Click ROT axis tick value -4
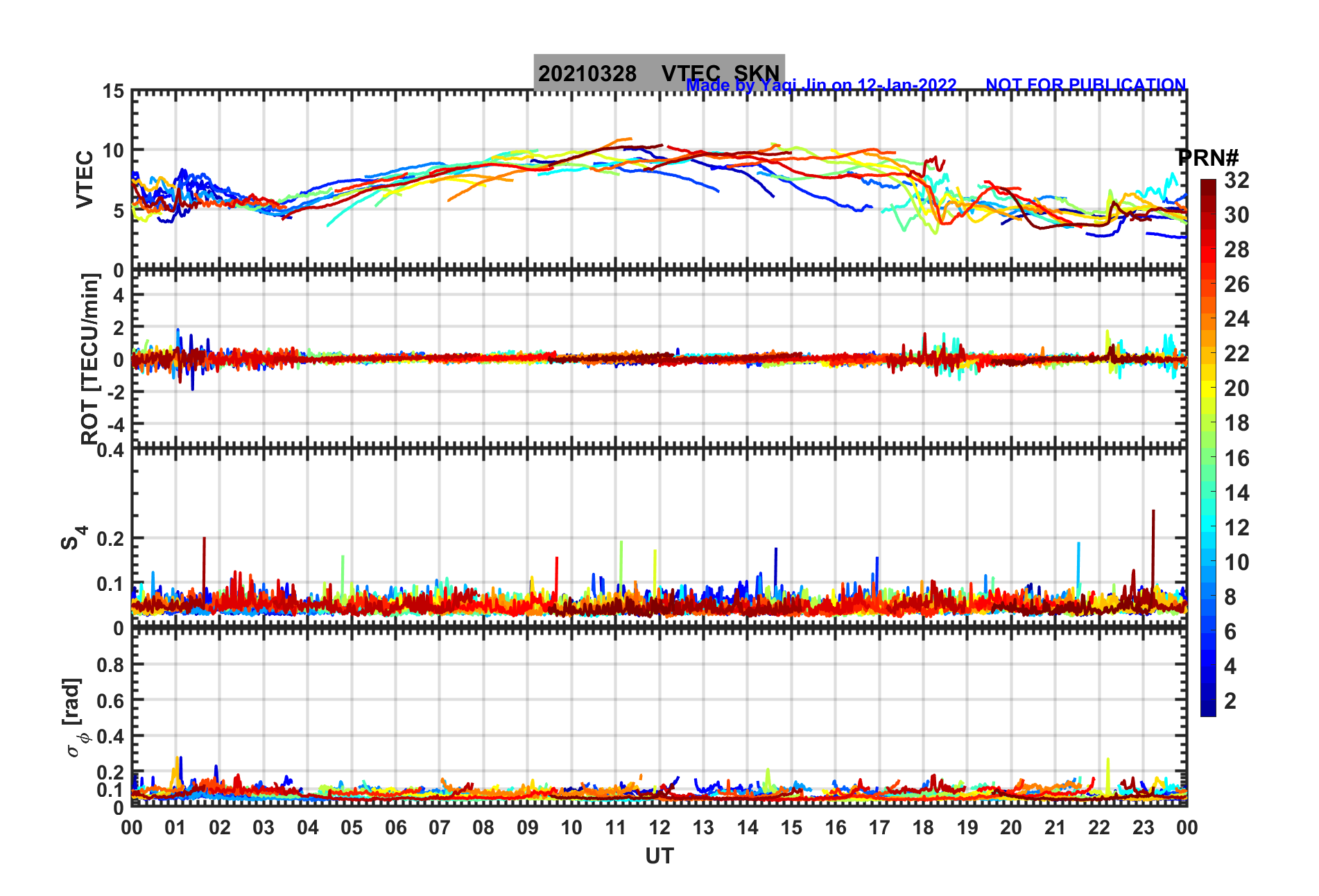Viewport: 1319px width, 896px height. pos(116,424)
